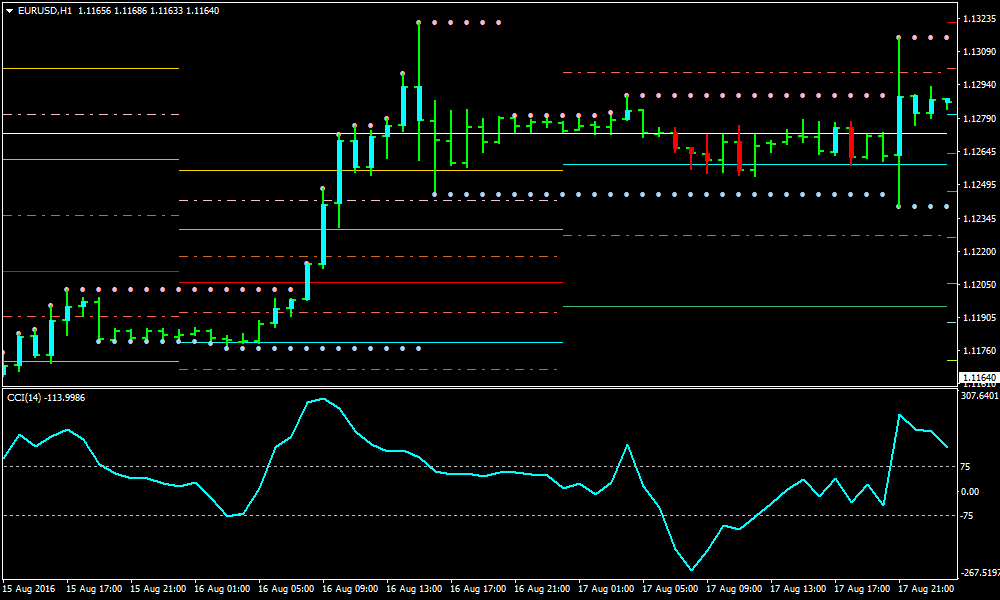Click the highest CCI peak near 16 Aug 09:00
Viewport: 1000px width, 600px height.
322,399
